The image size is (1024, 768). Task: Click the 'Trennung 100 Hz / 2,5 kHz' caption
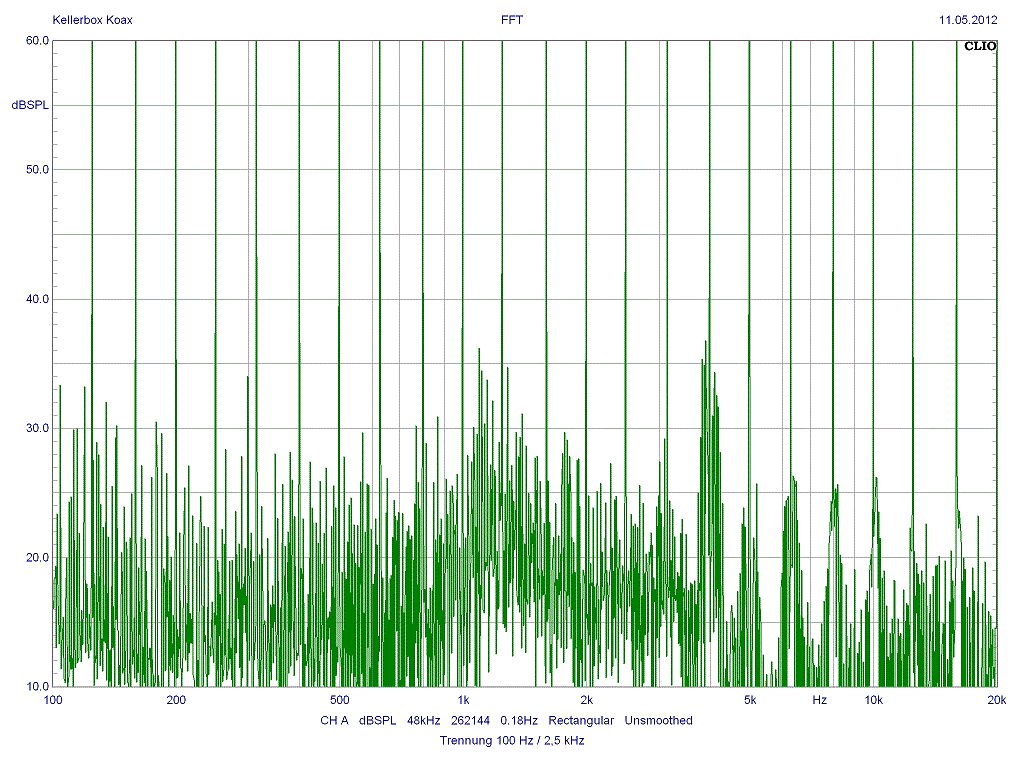(x=512, y=741)
